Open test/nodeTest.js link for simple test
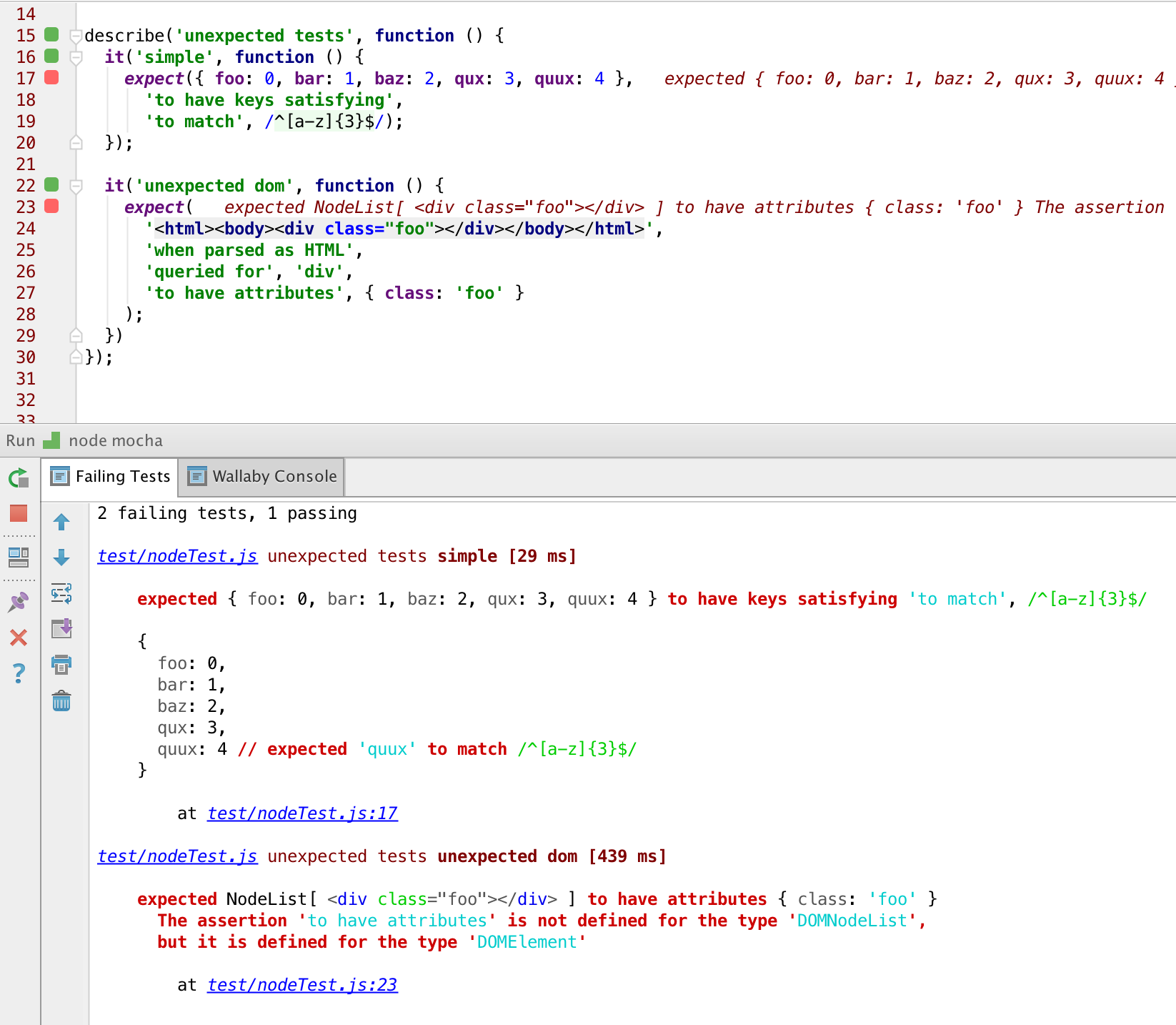The image size is (1176, 1025). click(x=177, y=556)
